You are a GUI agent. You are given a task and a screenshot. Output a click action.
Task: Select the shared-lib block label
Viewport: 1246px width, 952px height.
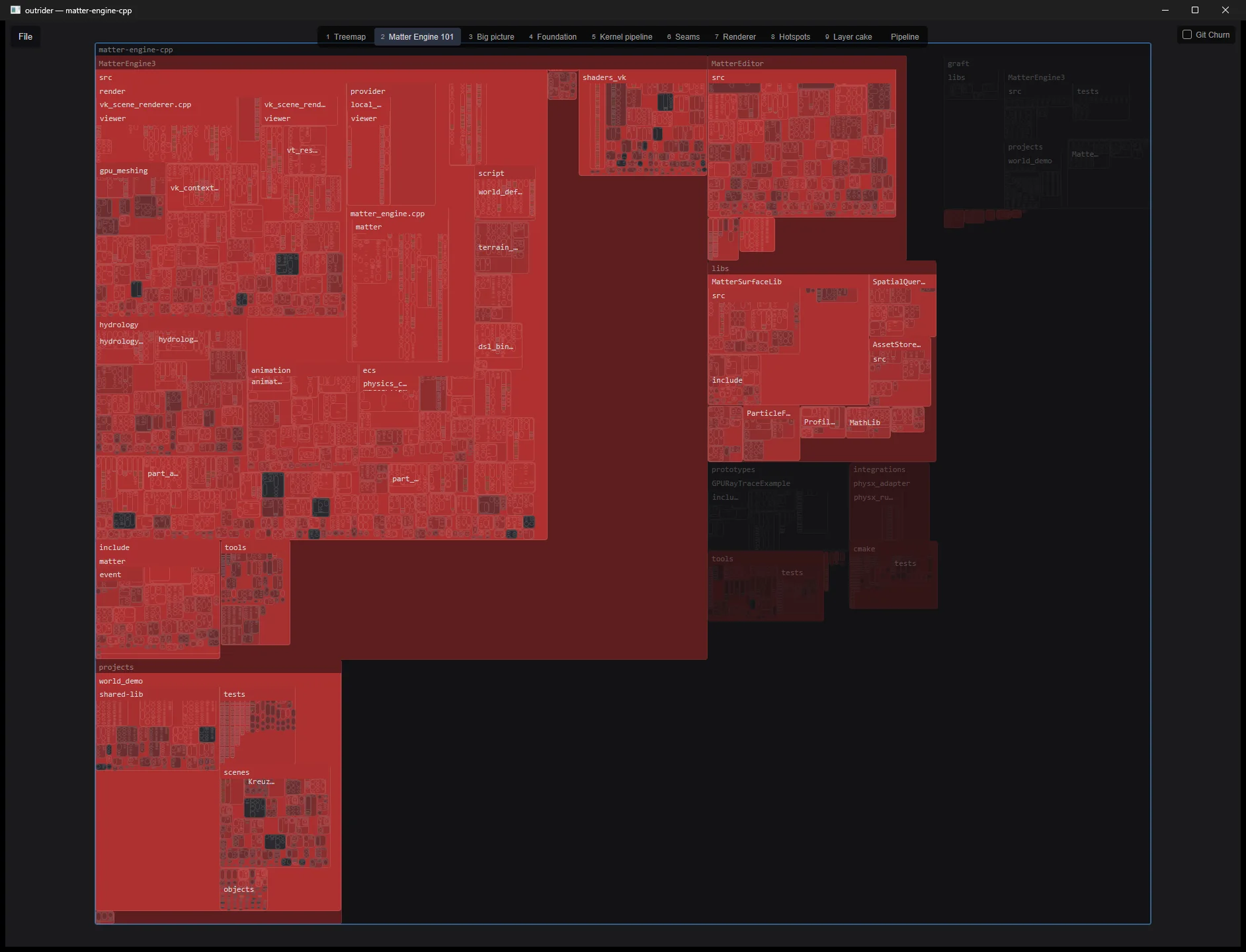click(x=121, y=694)
